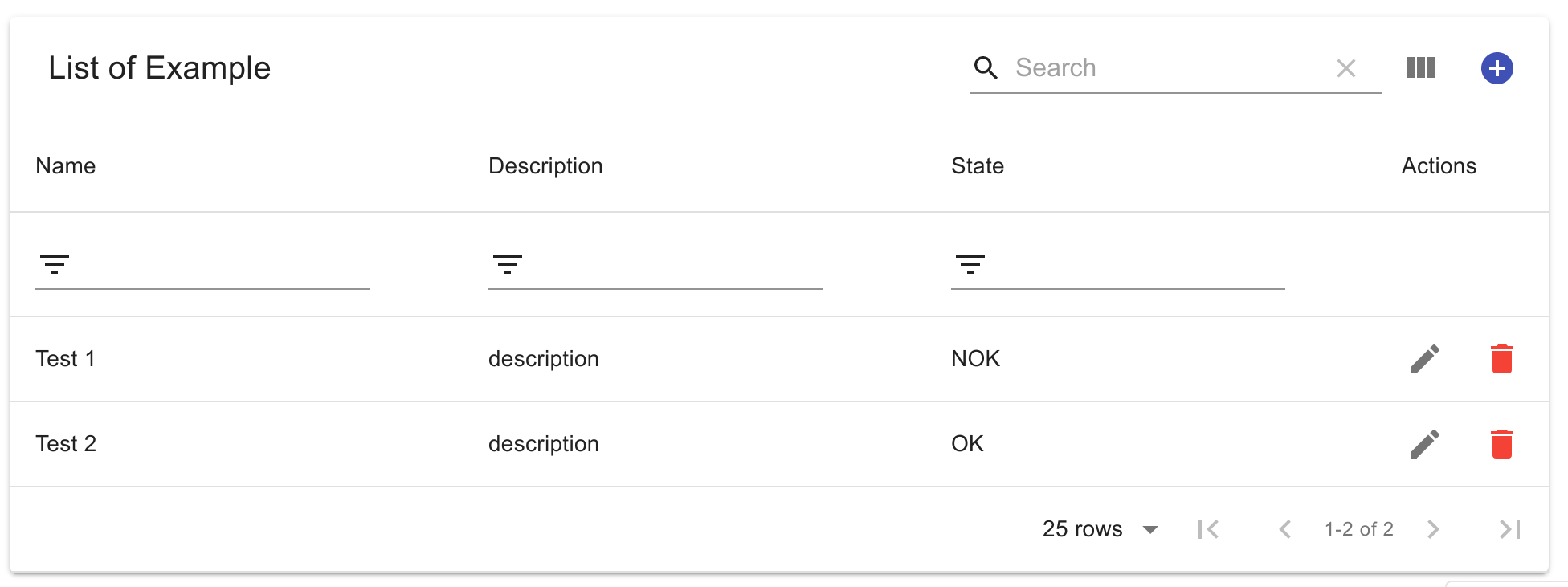Jump to the last page
Screen dimensions: 1568x587
click(1510, 529)
